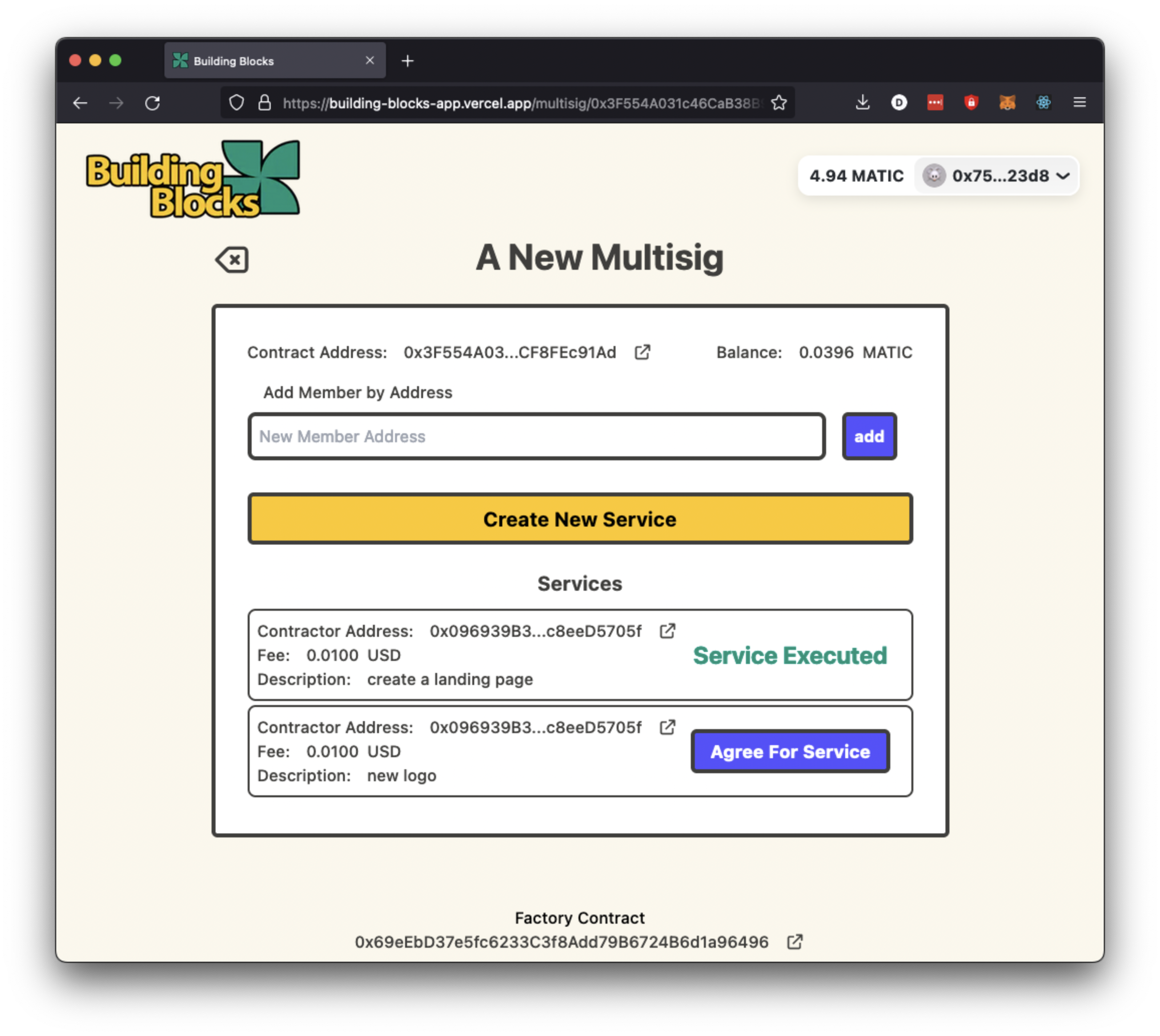Reload the current page
1160x1036 pixels.
point(152,103)
